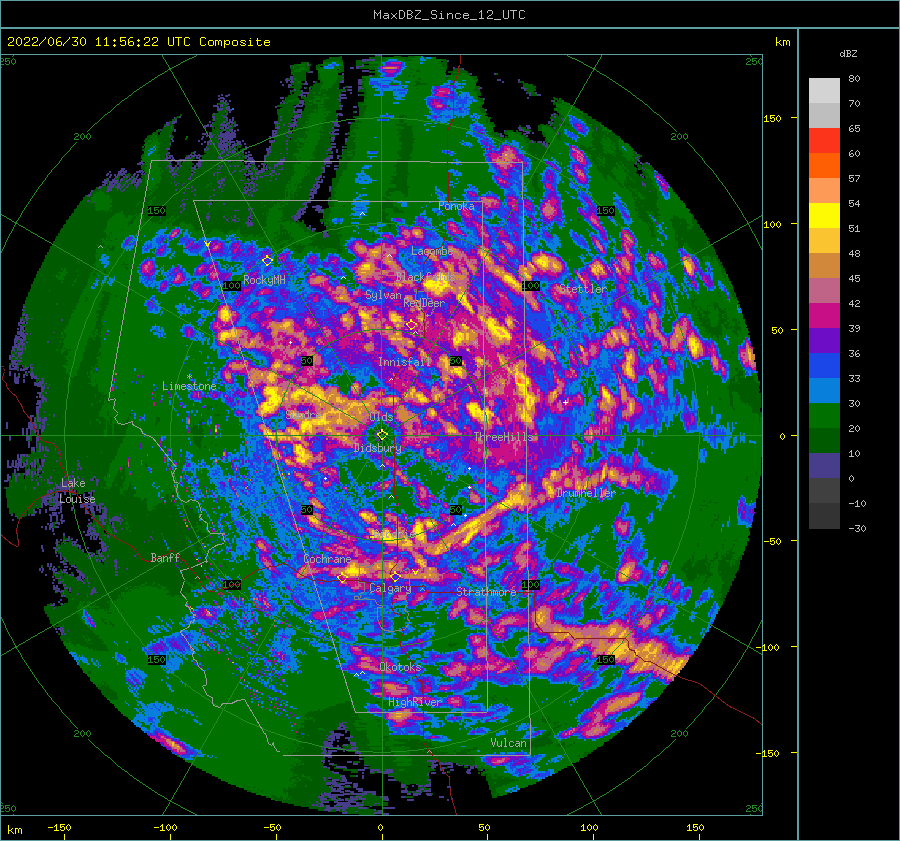Click the Limestone map label
The image size is (900, 841).
pyautogui.click(x=189, y=386)
